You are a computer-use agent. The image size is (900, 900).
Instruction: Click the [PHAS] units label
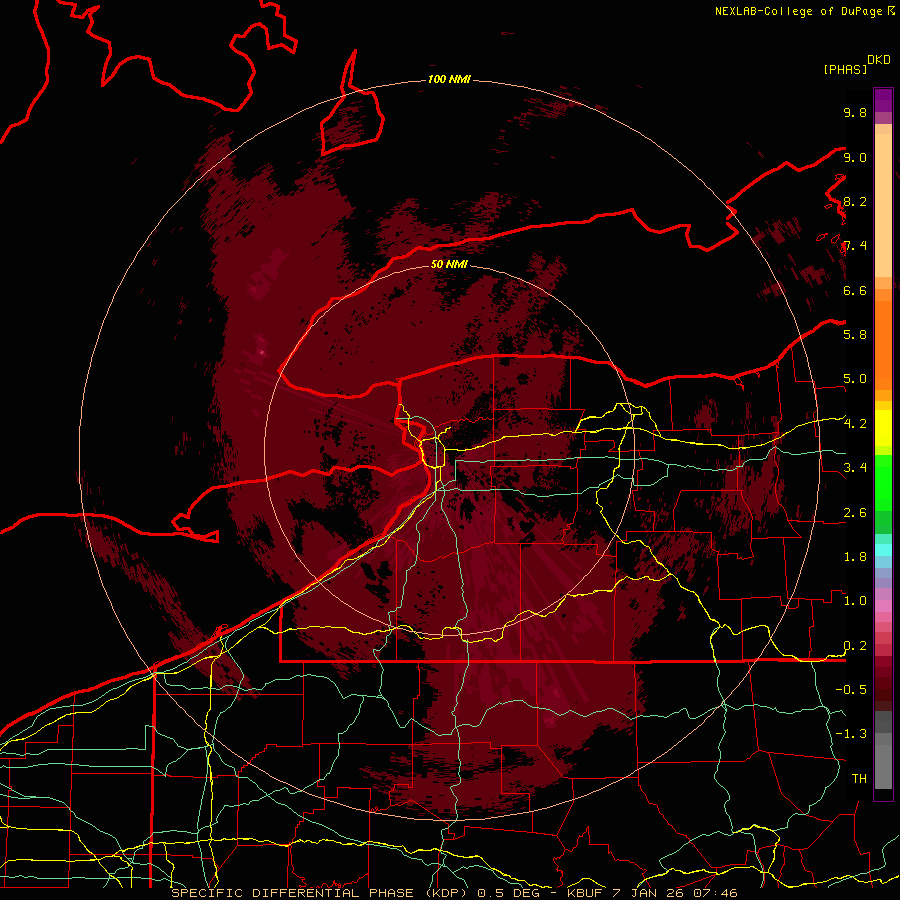845,69
